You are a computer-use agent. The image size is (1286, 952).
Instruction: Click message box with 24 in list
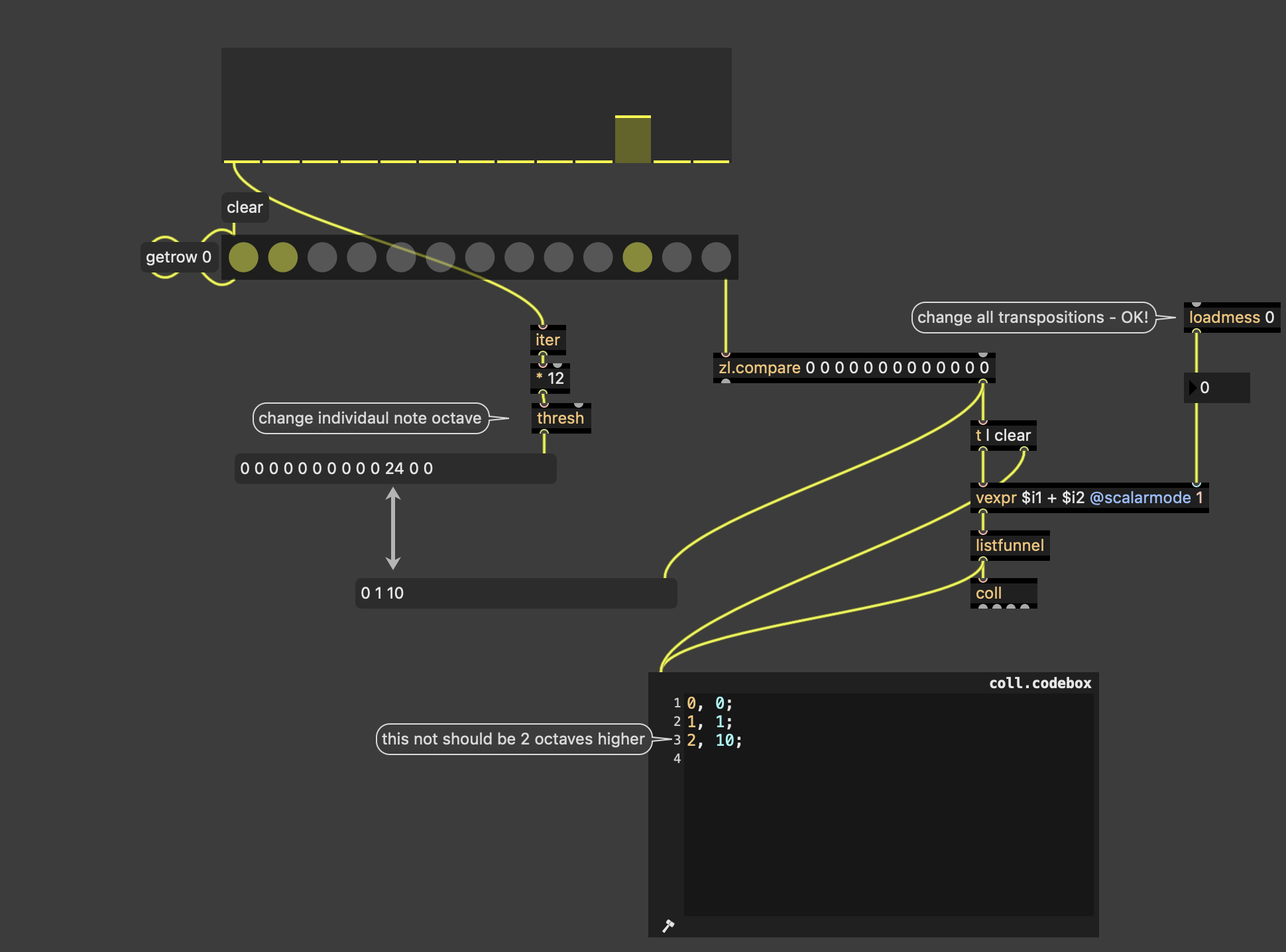[396, 469]
